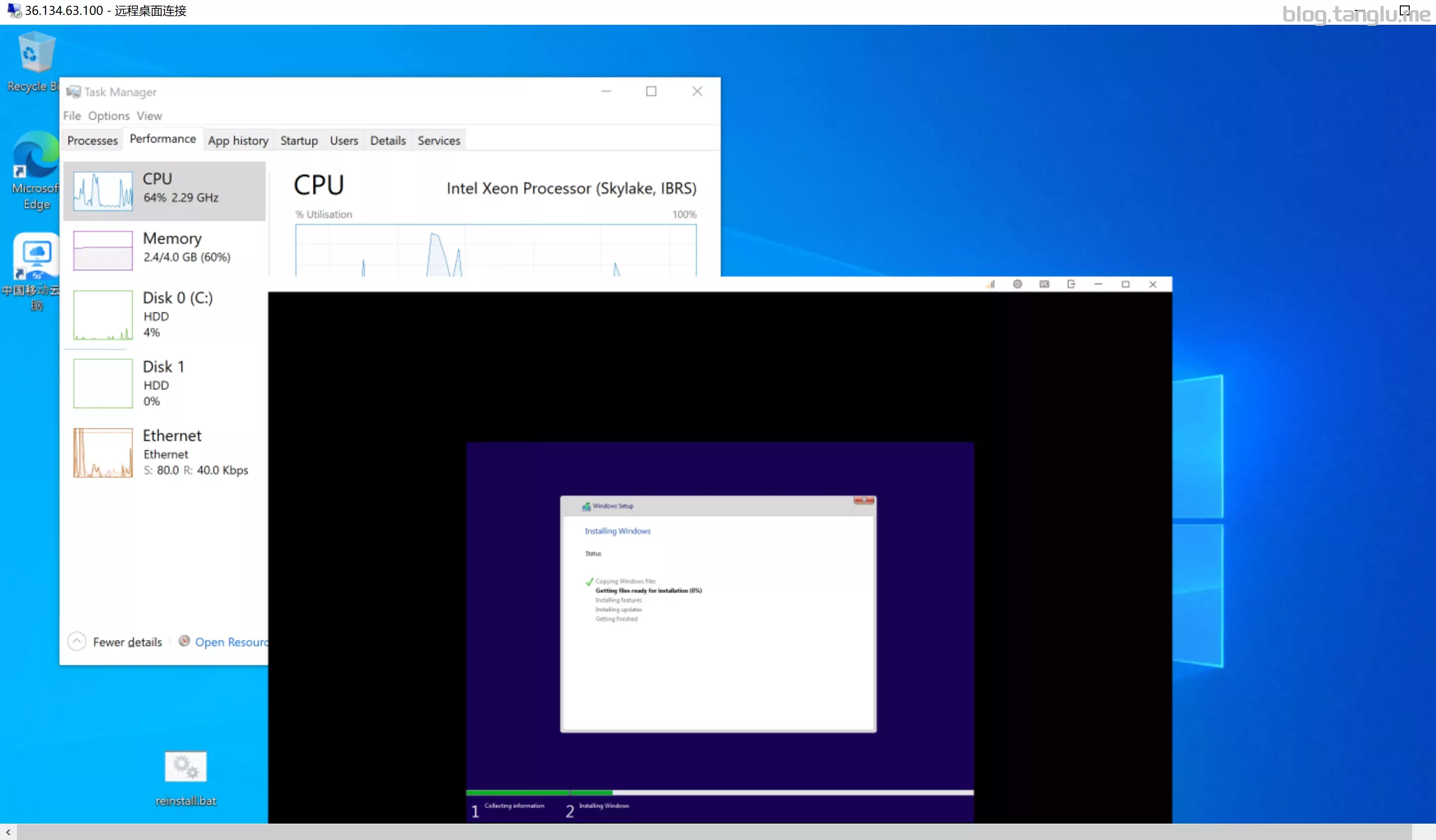Select the Ethernet performance item

tap(165, 452)
